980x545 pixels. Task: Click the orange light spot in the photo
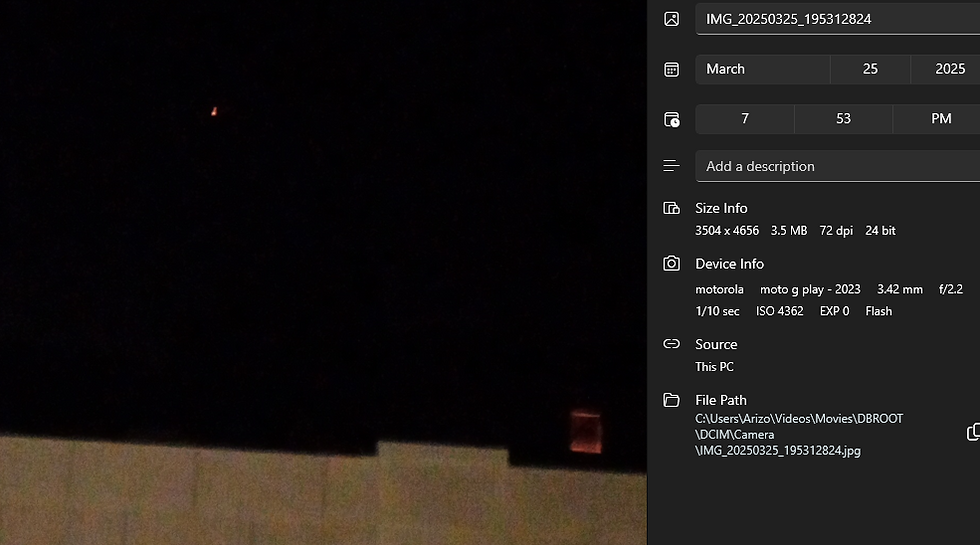214,111
